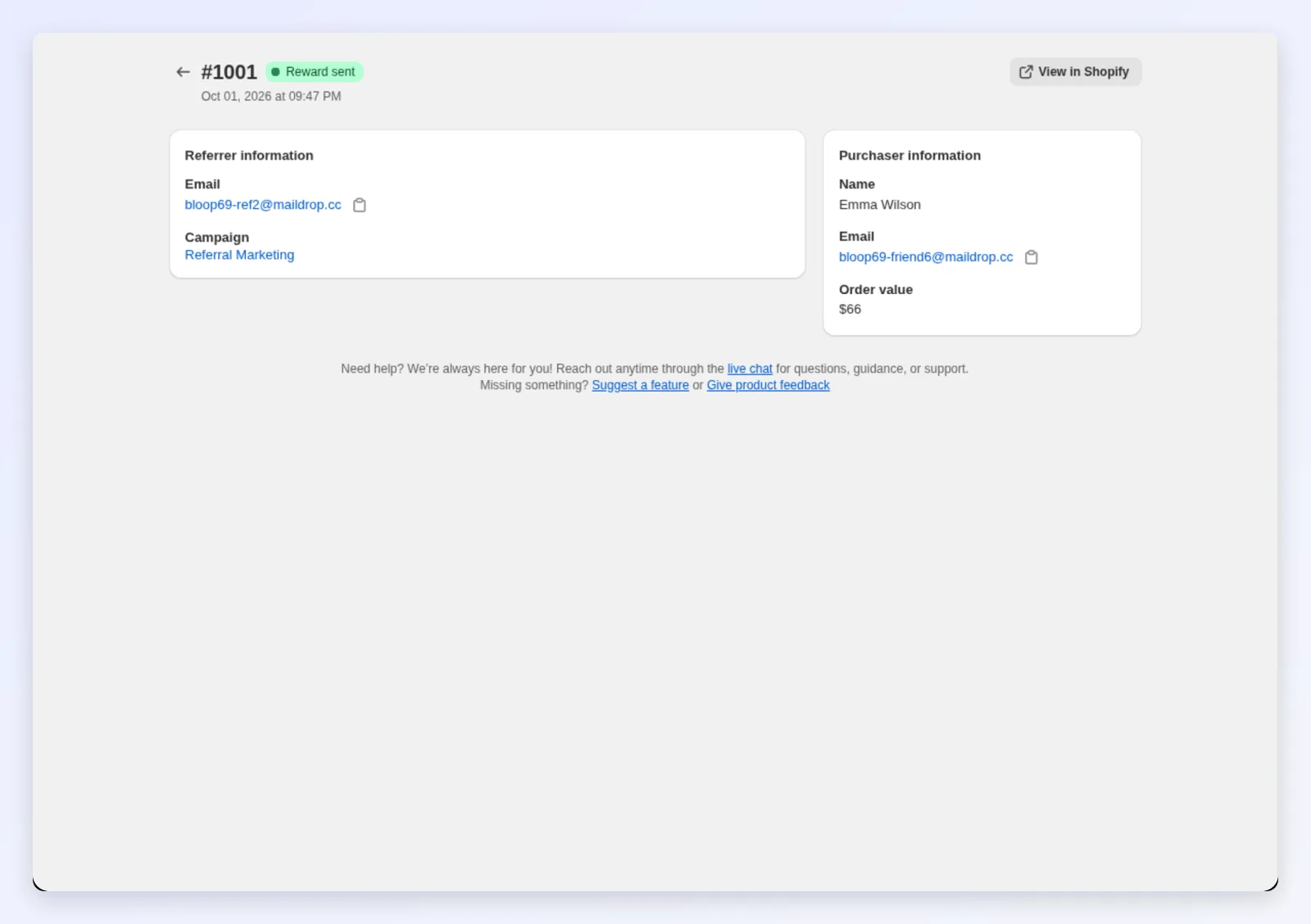Open the live chat link
The image size is (1311, 924).
[750, 369]
